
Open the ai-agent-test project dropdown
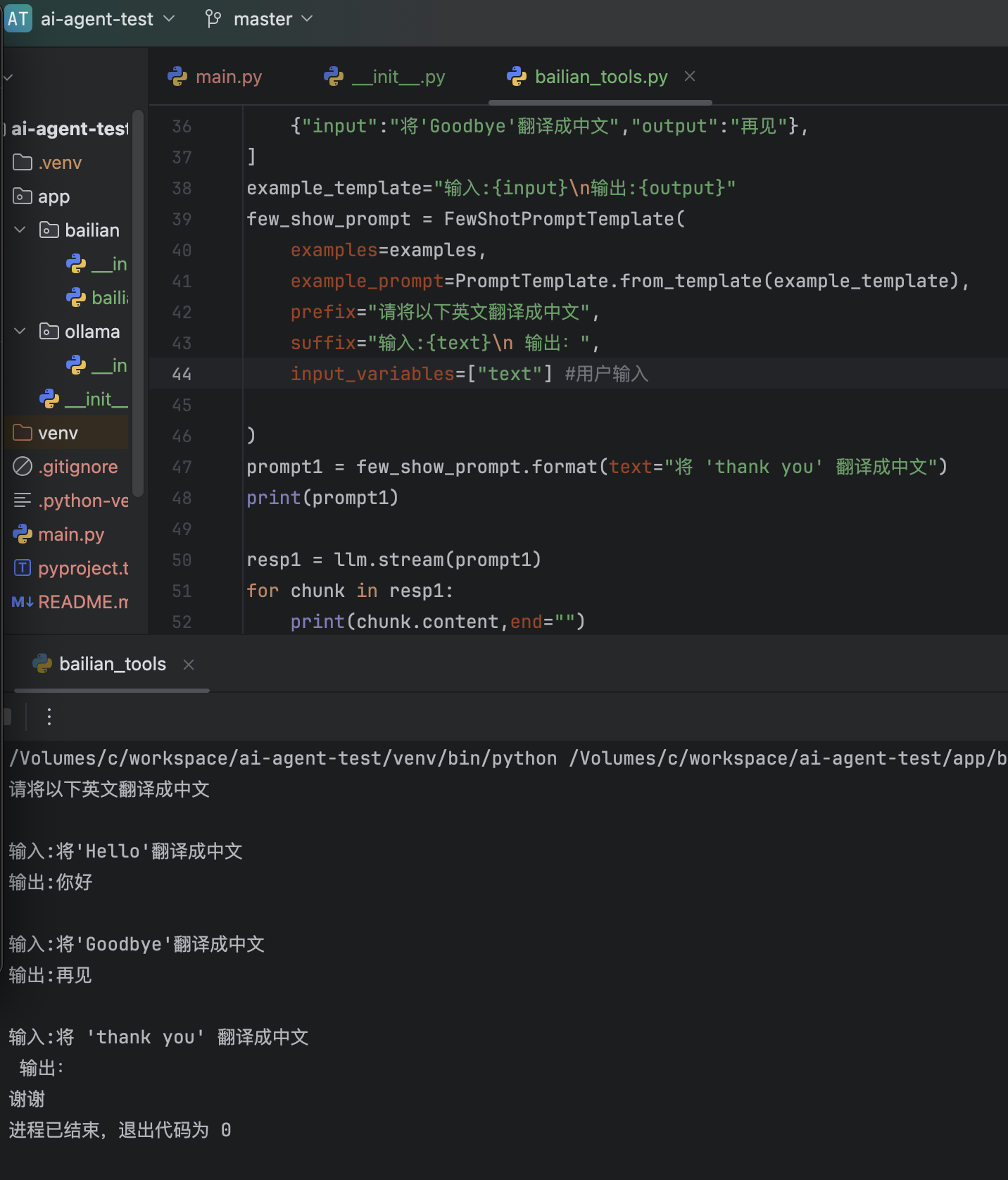[107, 19]
